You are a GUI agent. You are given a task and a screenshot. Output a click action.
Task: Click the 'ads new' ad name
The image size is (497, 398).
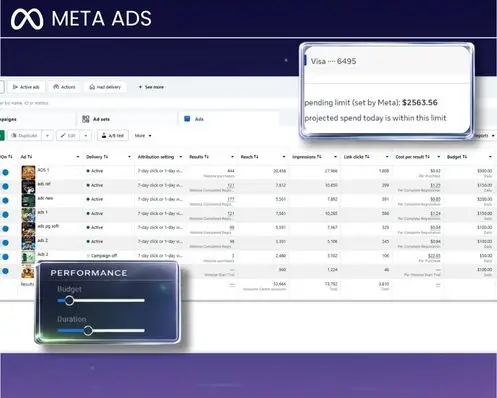(x=45, y=198)
